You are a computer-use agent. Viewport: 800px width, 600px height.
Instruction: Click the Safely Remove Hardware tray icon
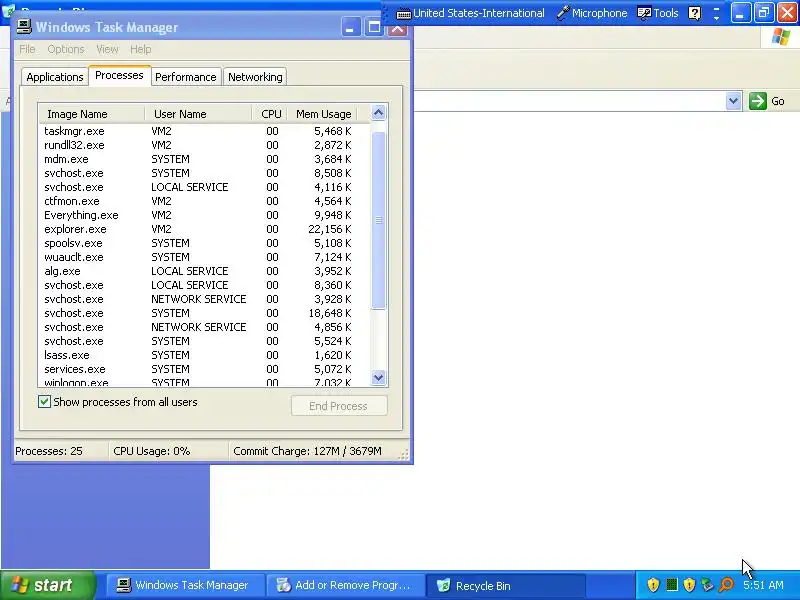click(x=707, y=585)
